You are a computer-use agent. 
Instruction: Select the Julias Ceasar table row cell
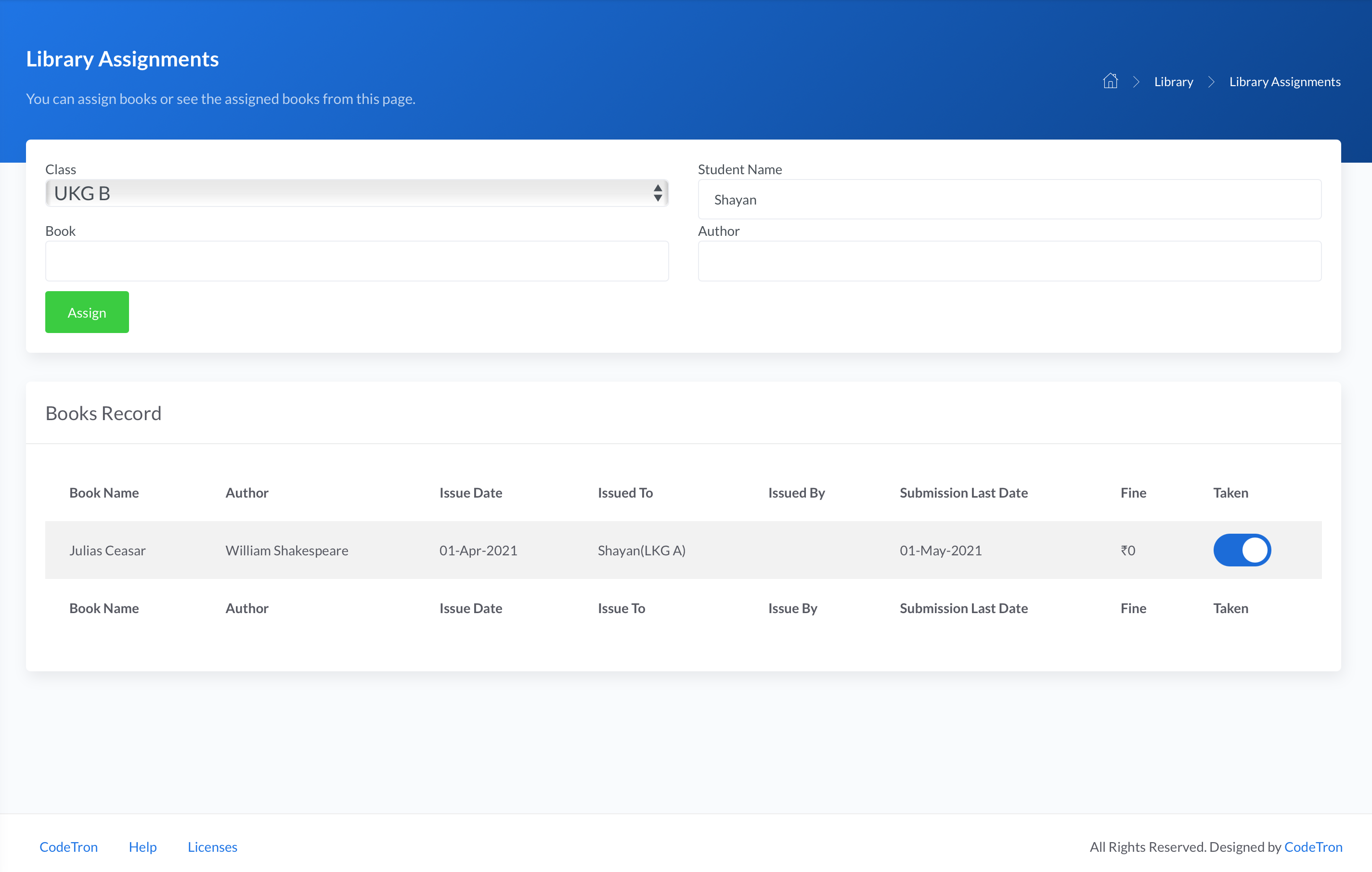coord(107,550)
